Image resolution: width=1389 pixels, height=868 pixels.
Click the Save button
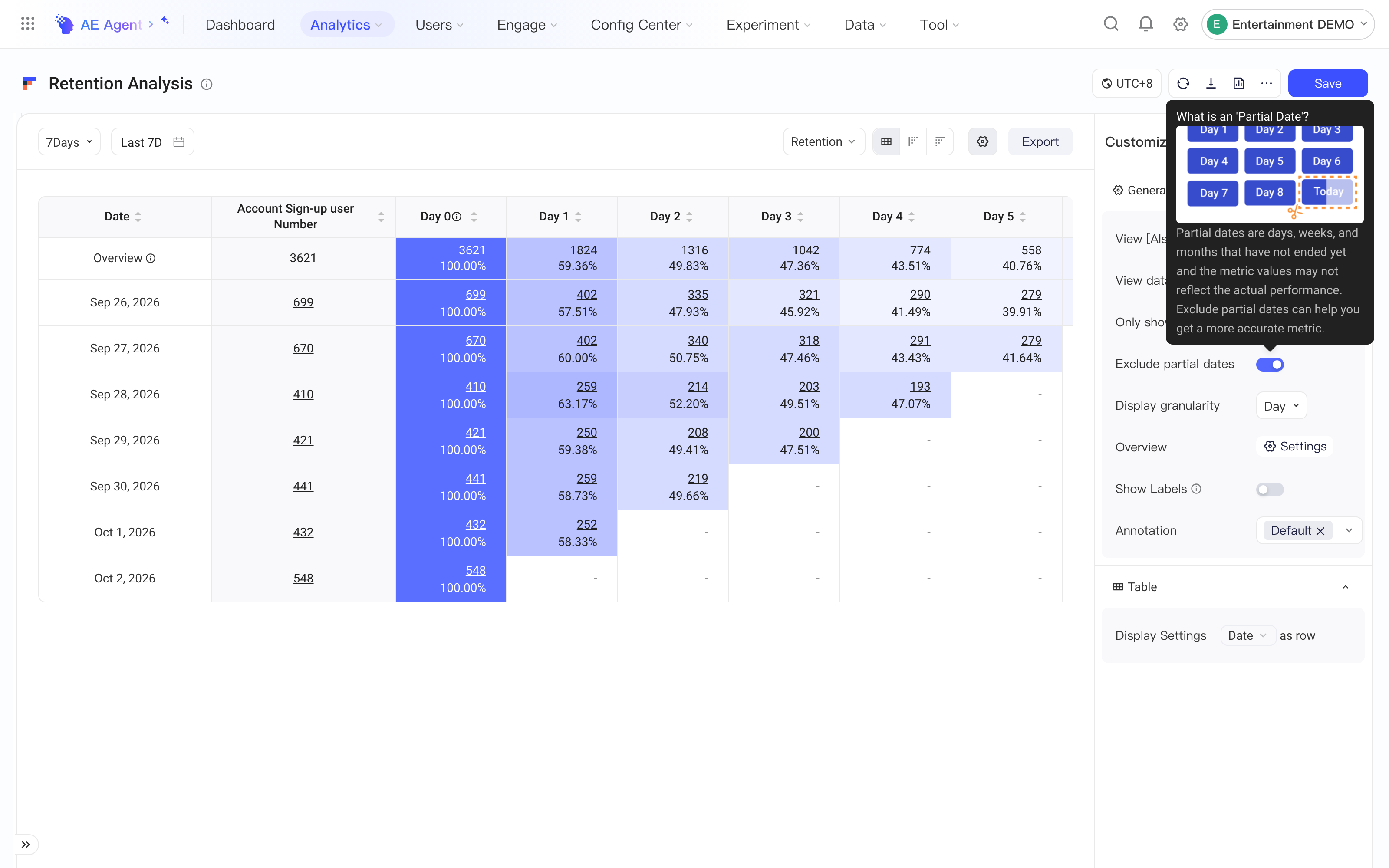[1328, 84]
